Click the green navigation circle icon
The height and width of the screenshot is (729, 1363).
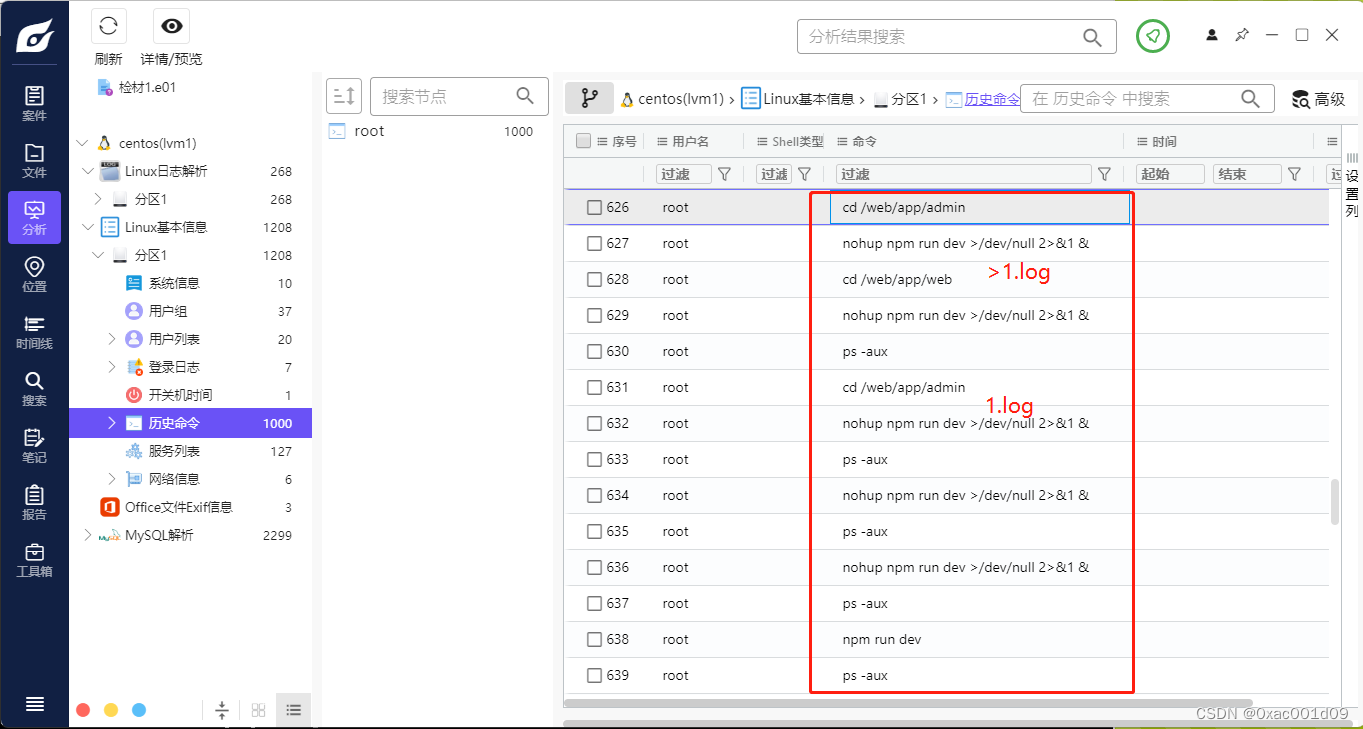(1153, 36)
